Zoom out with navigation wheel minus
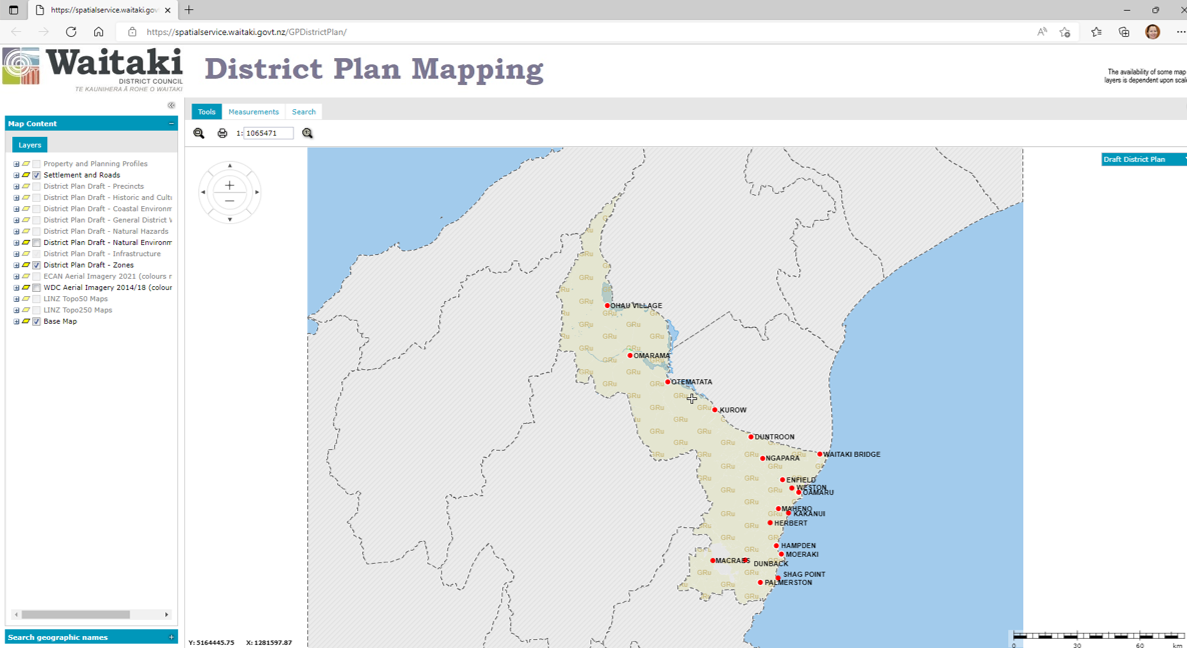This screenshot has height=652, width=1187. (229, 201)
